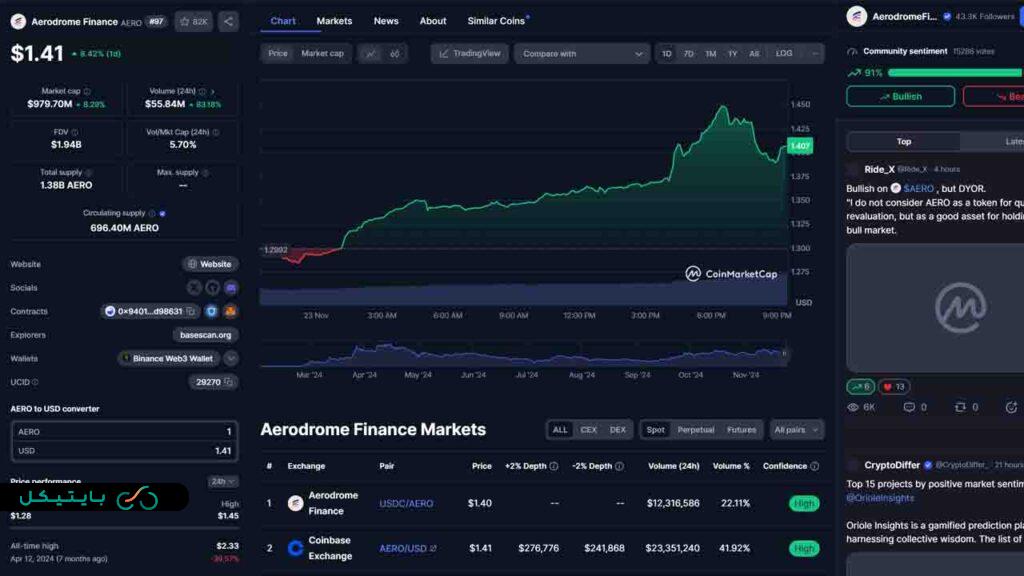Open the Similar Coins tab
Image resolution: width=1024 pixels, height=576 pixels.
coord(498,21)
